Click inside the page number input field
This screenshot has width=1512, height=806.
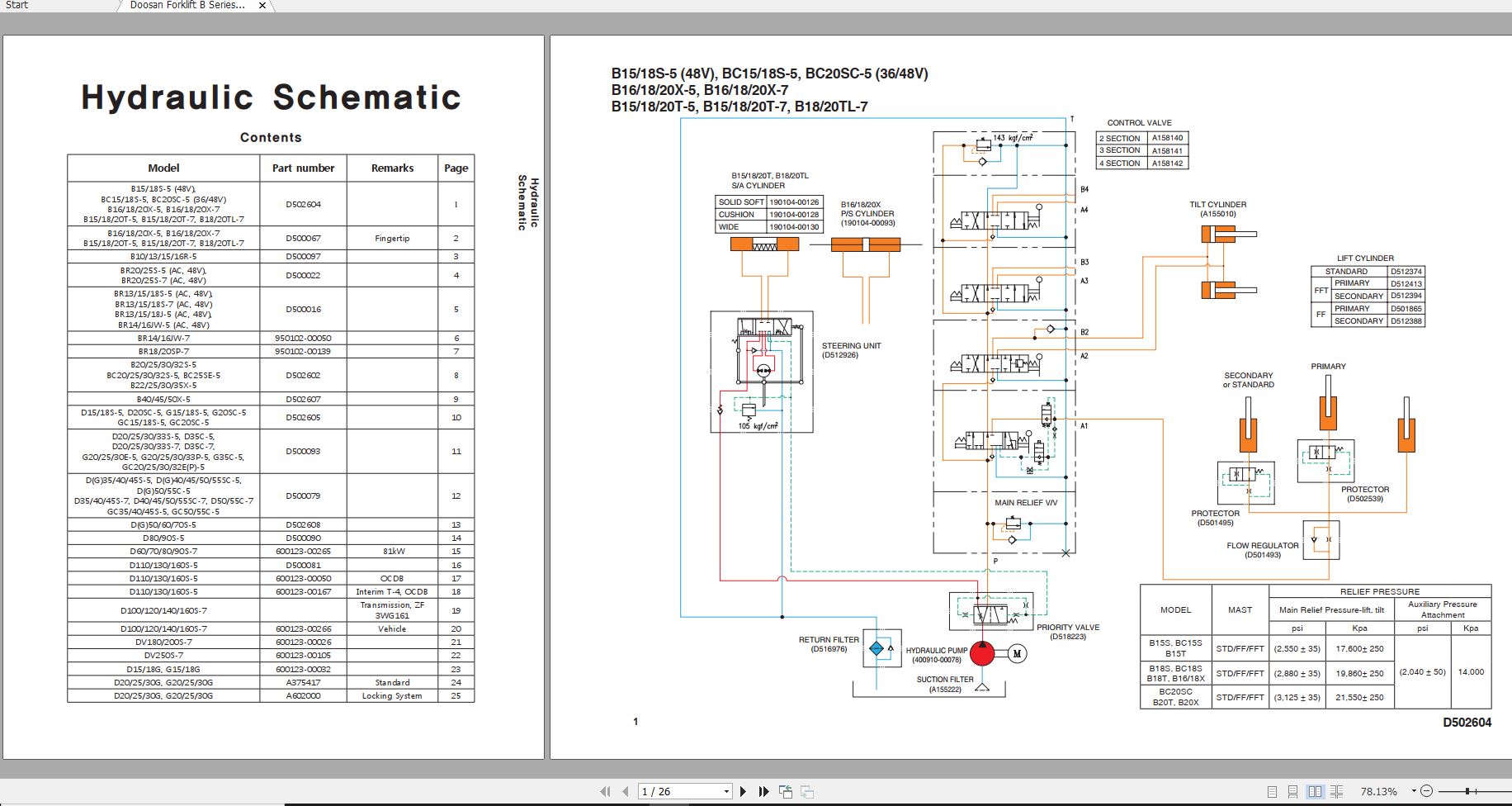[669, 791]
